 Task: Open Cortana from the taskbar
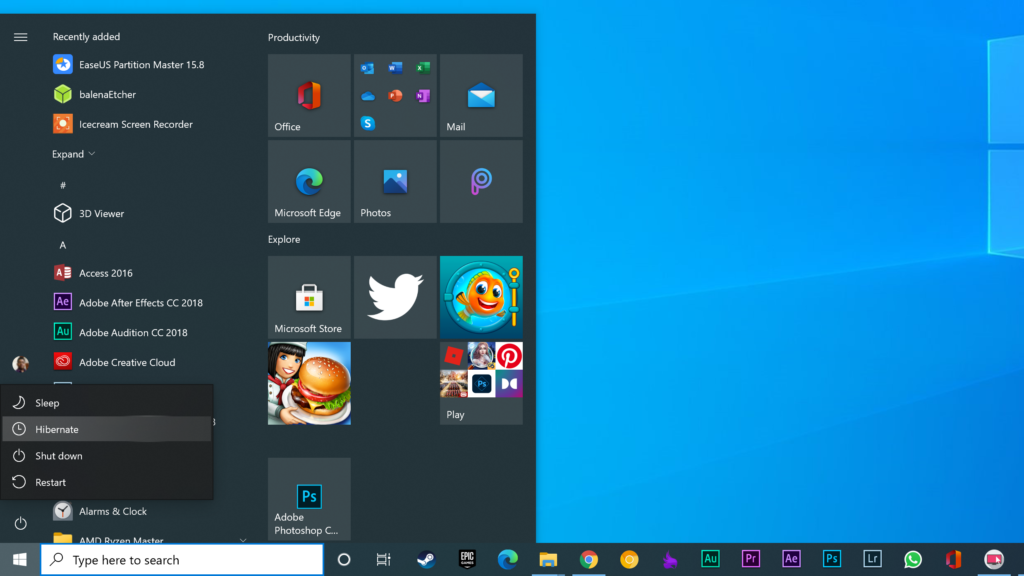tap(344, 560)
